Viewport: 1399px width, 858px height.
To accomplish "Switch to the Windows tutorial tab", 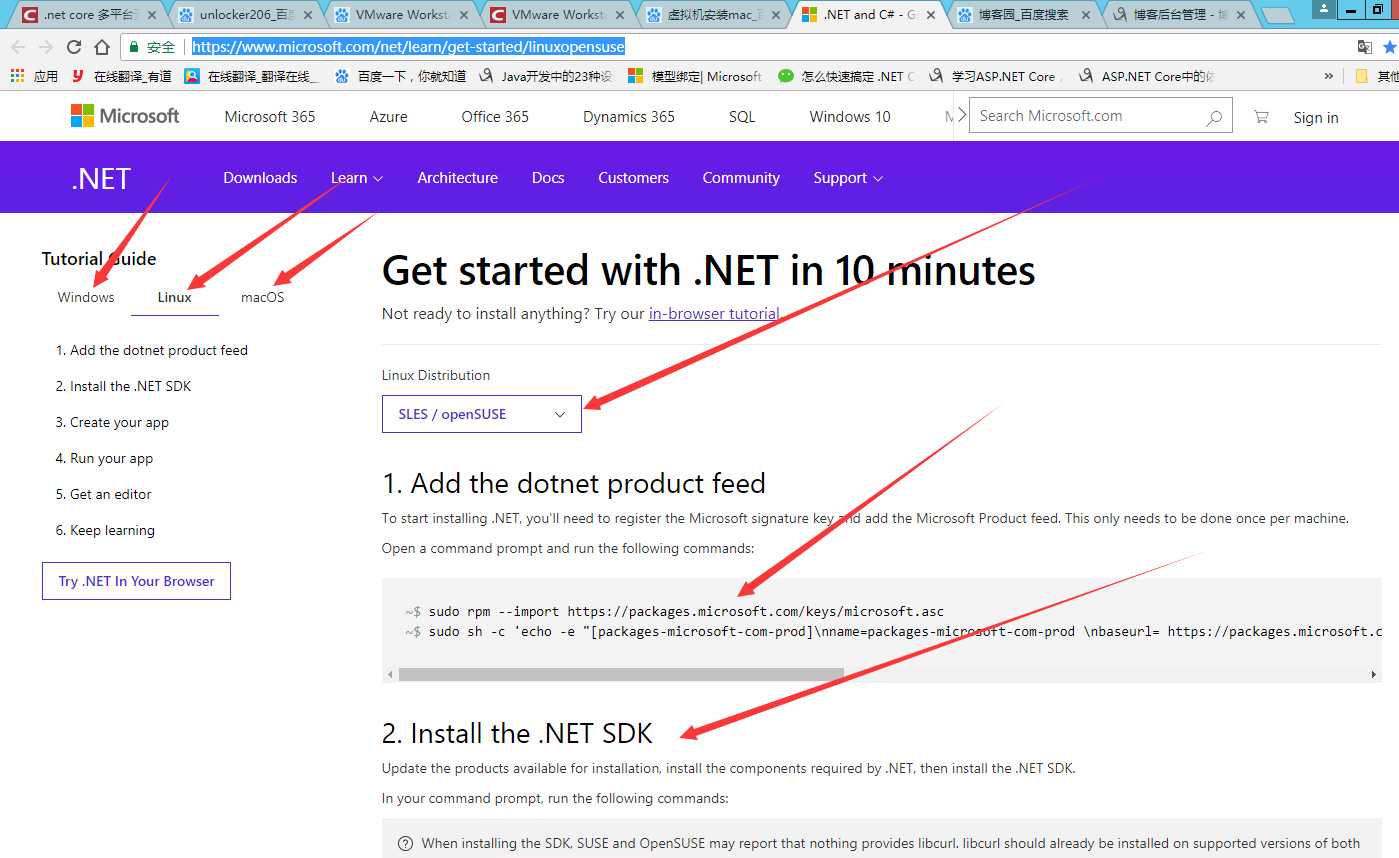I will pos(86,297).
